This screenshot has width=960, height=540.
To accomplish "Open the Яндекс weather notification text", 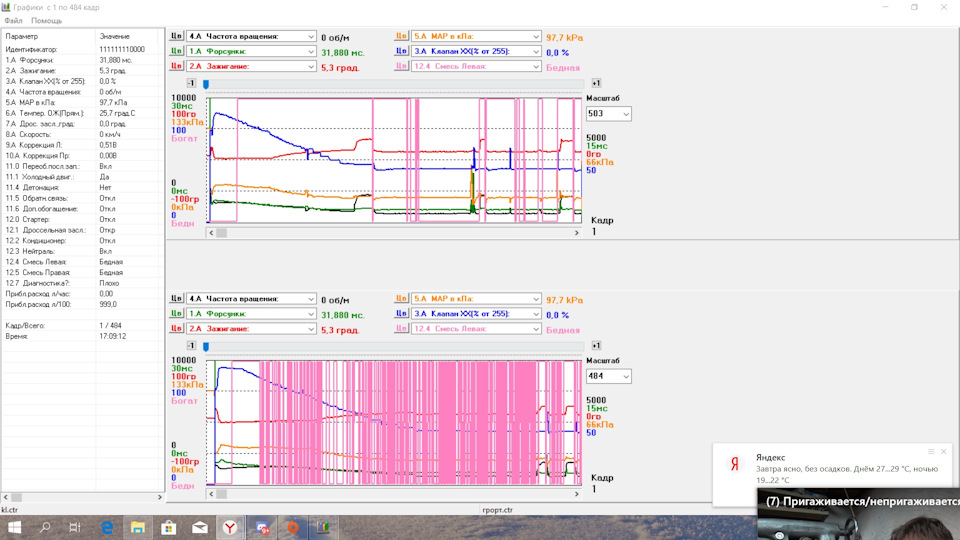I will 847,474.
